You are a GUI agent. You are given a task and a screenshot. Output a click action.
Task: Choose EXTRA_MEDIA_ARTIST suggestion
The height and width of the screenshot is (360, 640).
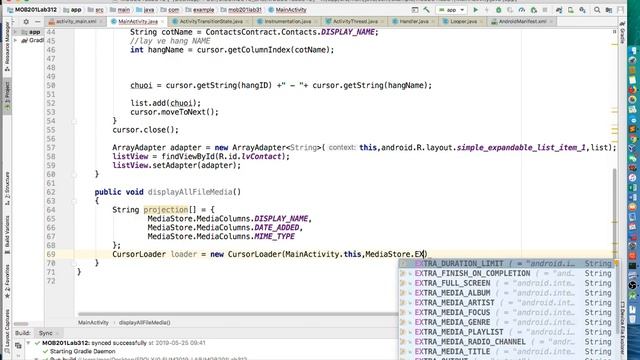click(506, 303)
